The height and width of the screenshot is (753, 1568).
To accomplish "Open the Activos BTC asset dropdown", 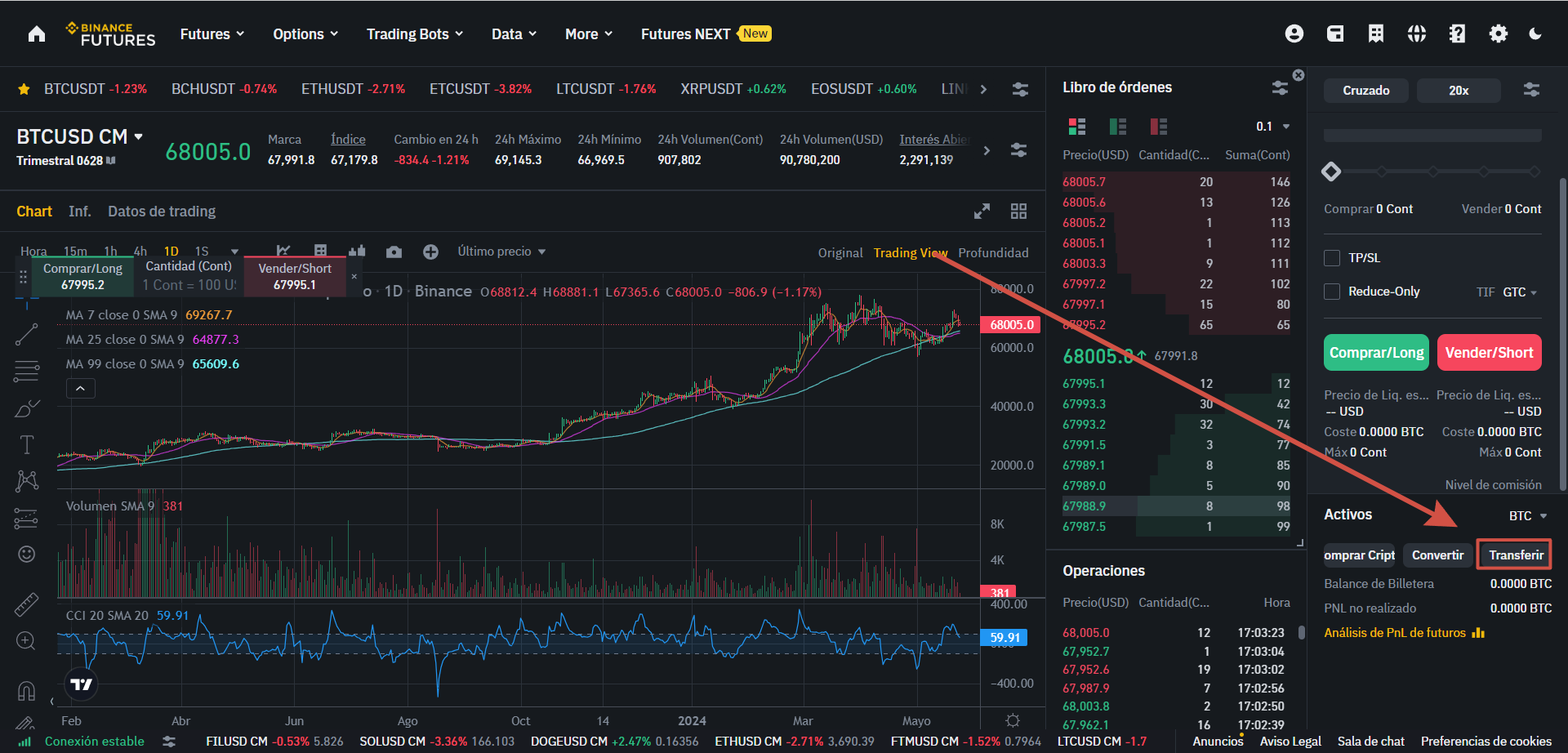I will point(1528,516).
